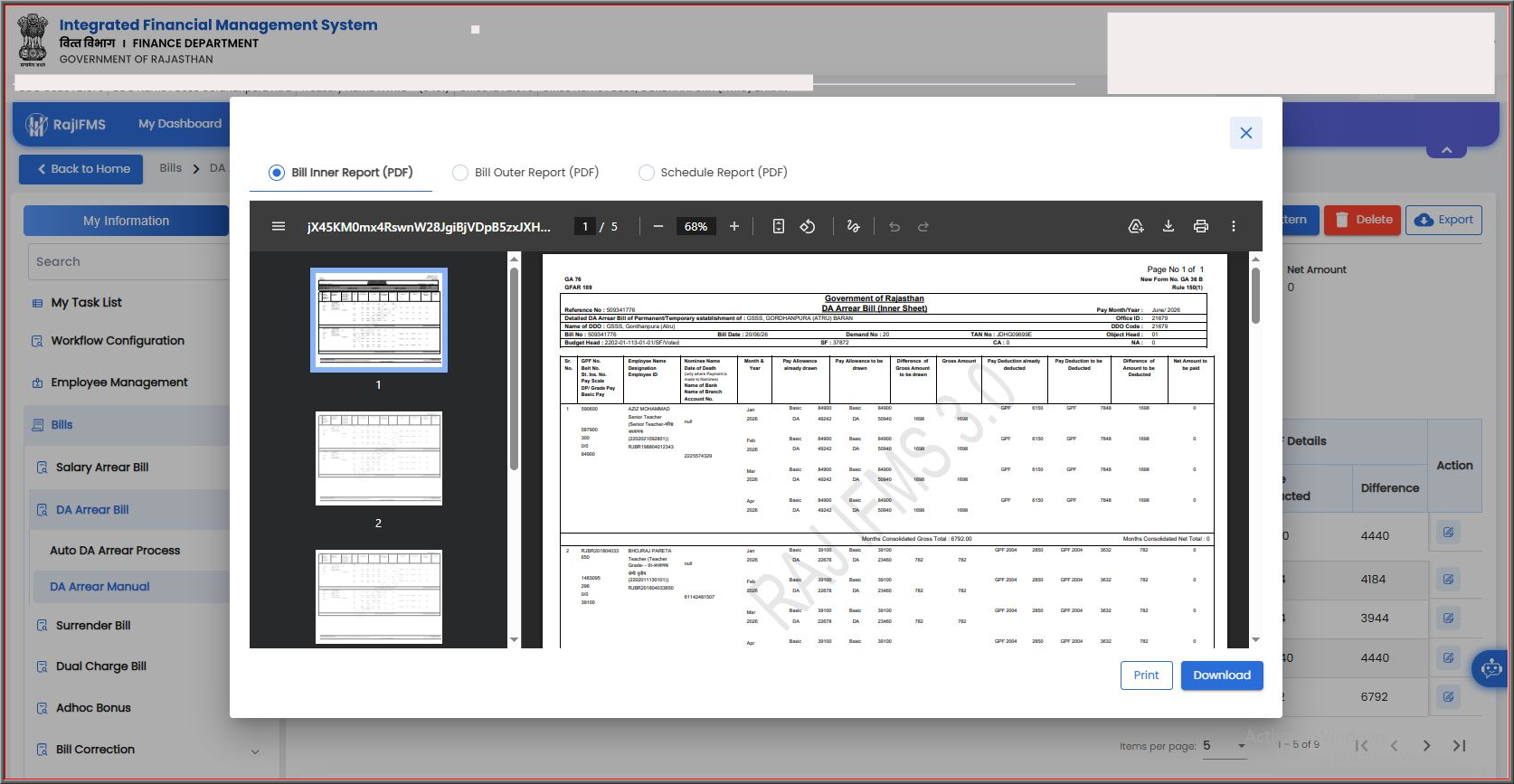1514x784 pixels.
Task: Click edit action icon for 4184 row
Action: [1448, 579]
